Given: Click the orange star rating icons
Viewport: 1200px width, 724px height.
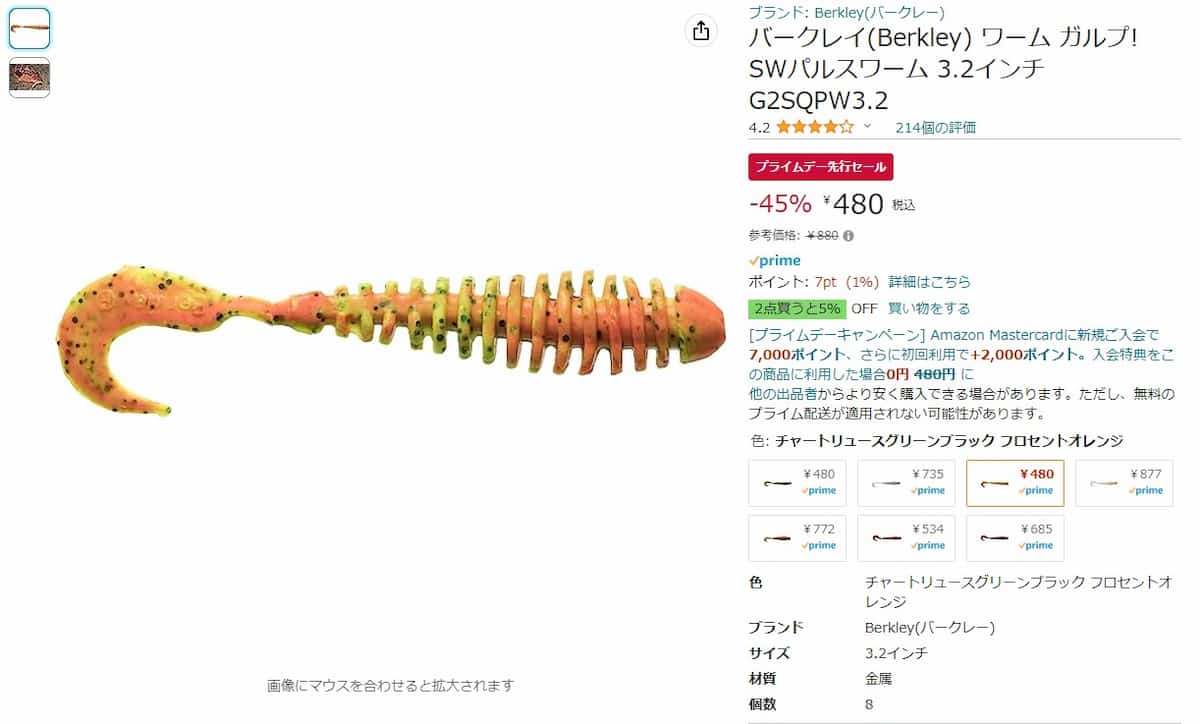Looking at the screenshot, I should coord(815,127).
